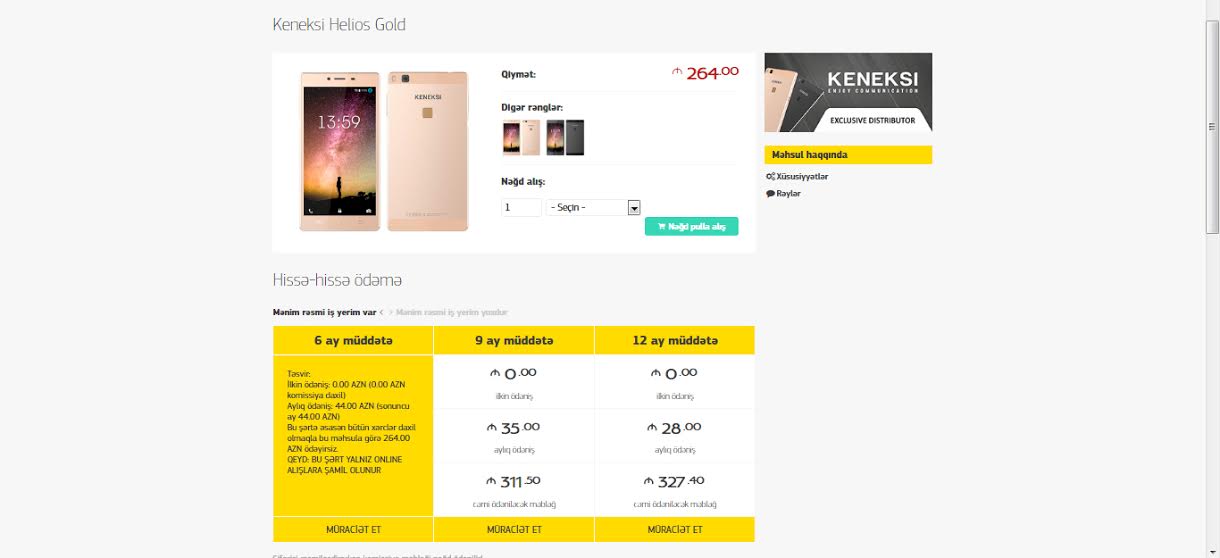
Task: Open the Seçin dropdown arrow
Action: pyautogui.click(x=633, y=208)
